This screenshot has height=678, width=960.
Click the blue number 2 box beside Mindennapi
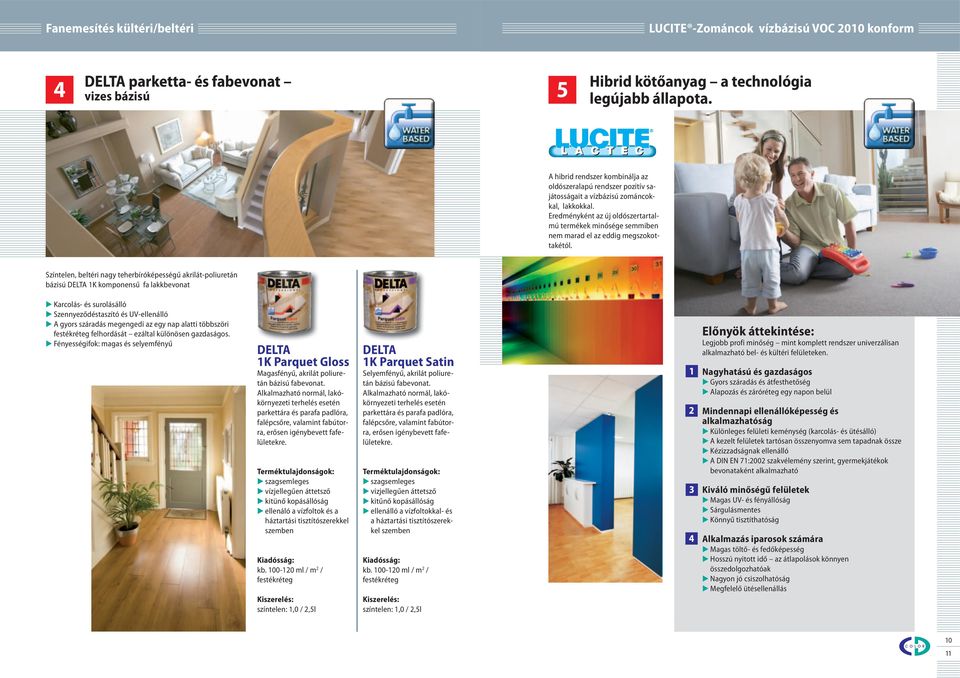tap(691, 410)
